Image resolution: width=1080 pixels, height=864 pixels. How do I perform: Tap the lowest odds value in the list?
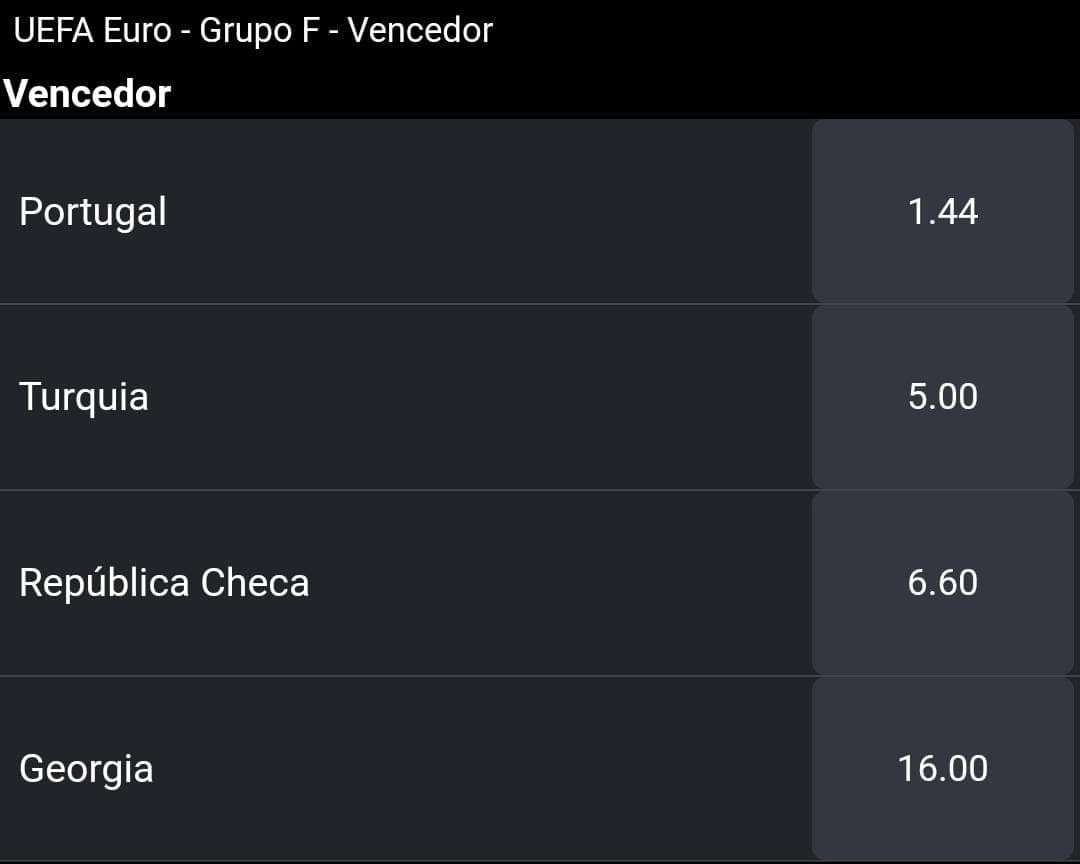click(942, 211)
